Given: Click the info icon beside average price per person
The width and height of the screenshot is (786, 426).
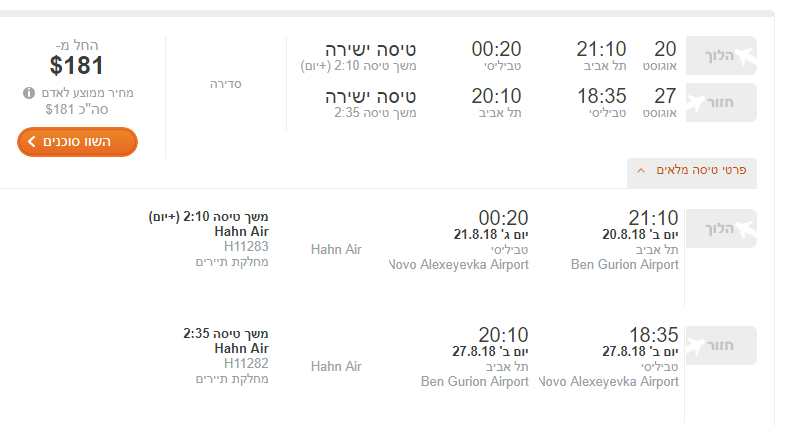Looking at the screenshot, I should coord(29,93).
